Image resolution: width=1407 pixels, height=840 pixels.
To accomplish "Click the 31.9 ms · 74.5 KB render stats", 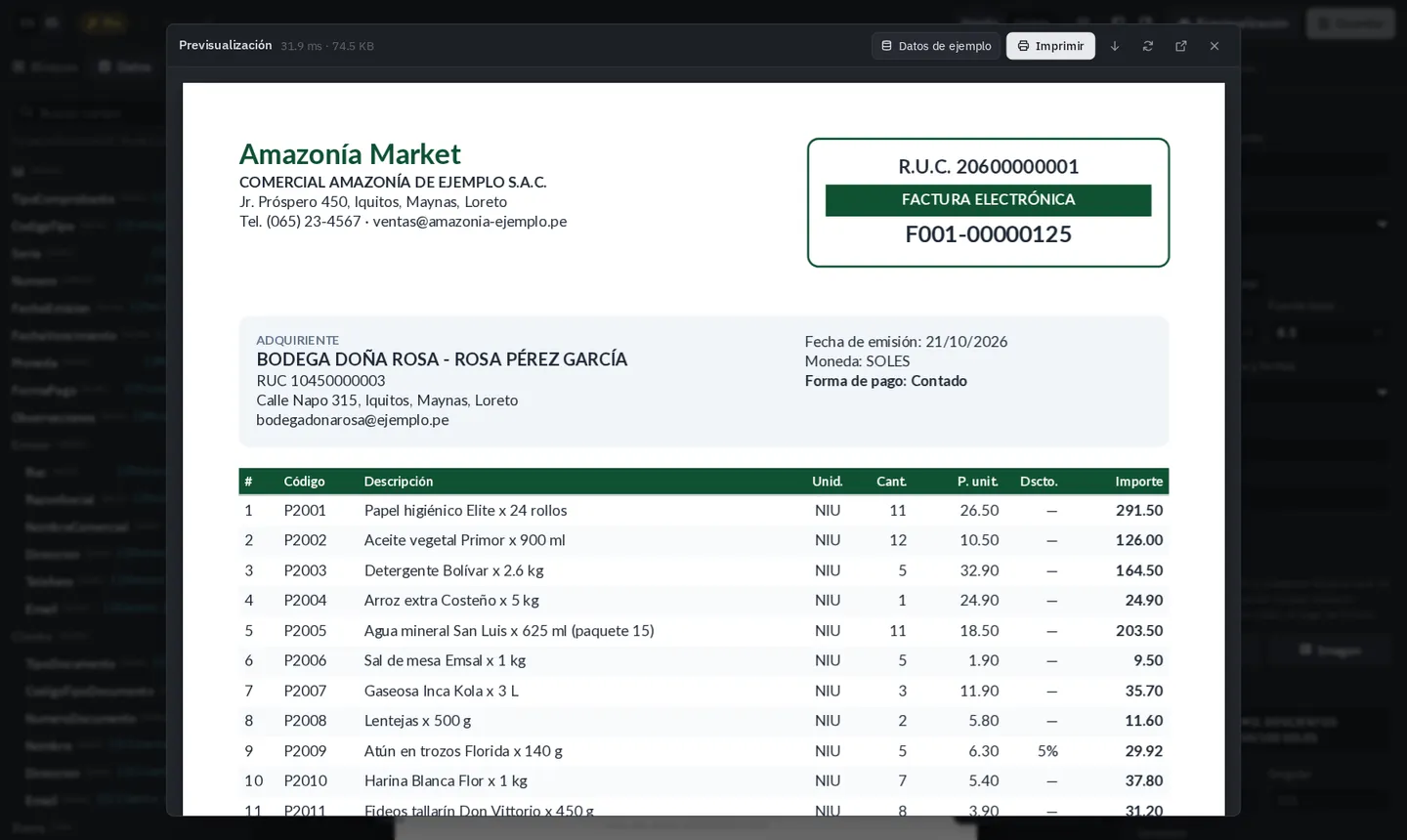I will (327, 46).
